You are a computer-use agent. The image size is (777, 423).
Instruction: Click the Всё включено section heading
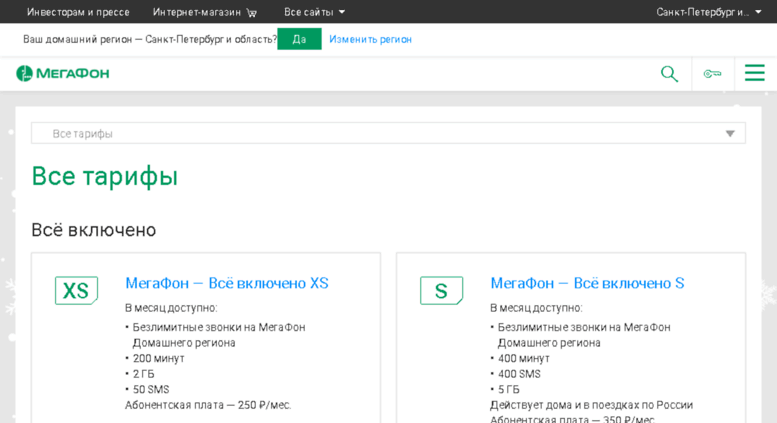click(x=94, y=230)
